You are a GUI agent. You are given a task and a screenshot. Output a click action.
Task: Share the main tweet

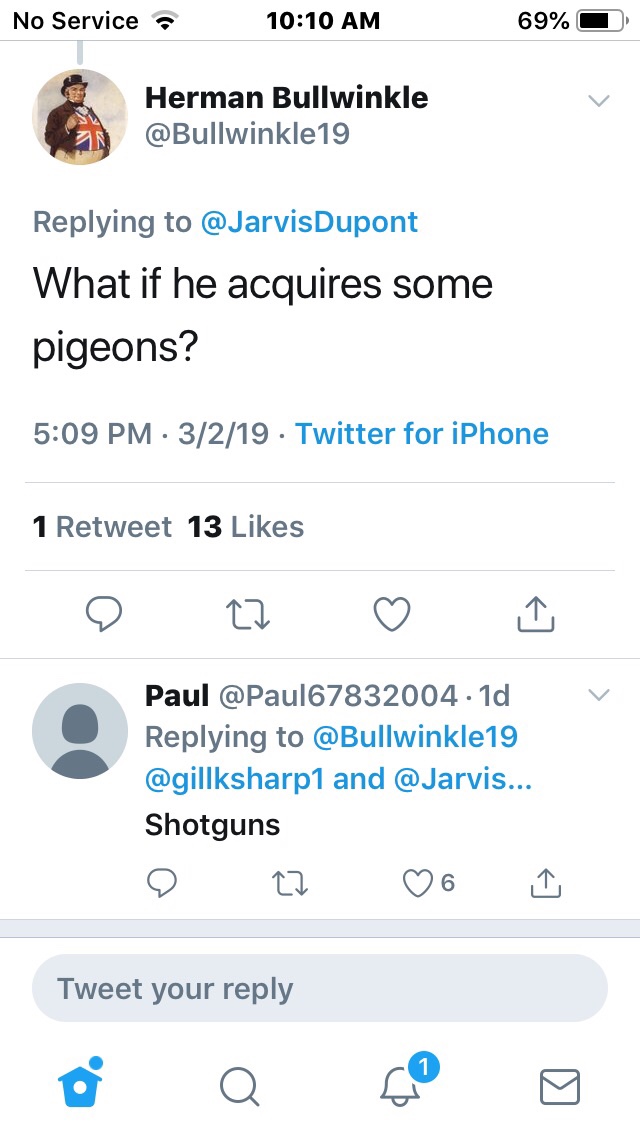[x=536, y=614]
